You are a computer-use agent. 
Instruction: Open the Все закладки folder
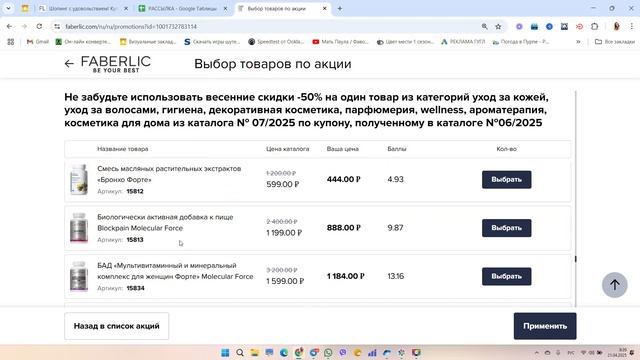click(615, 42)
